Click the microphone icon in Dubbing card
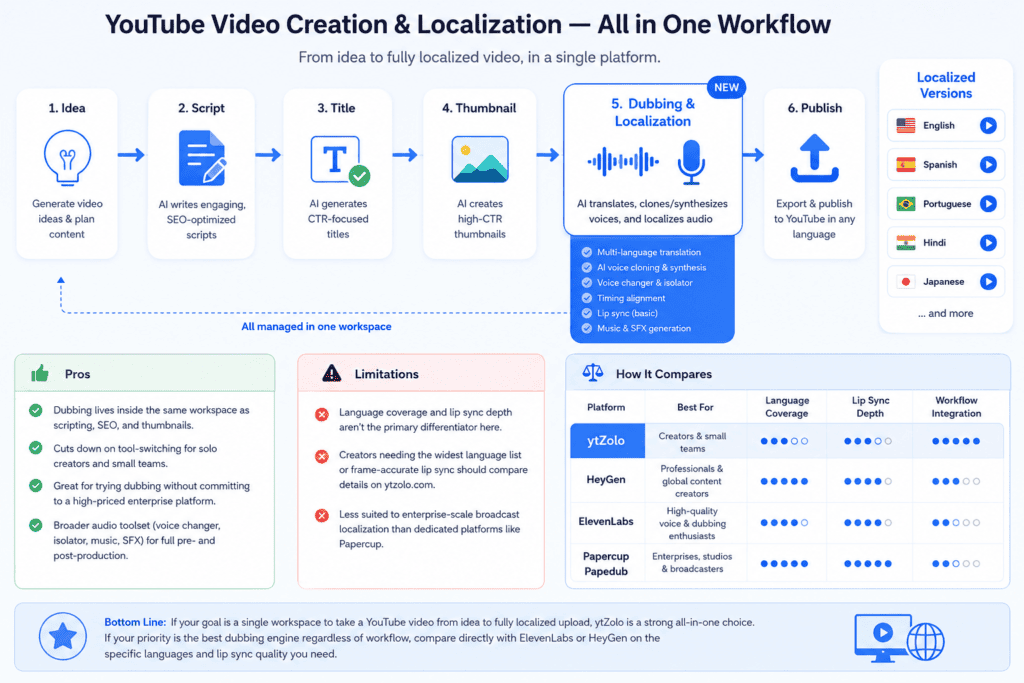This screenshot has height=683, width=1024. tap(691, 161)
